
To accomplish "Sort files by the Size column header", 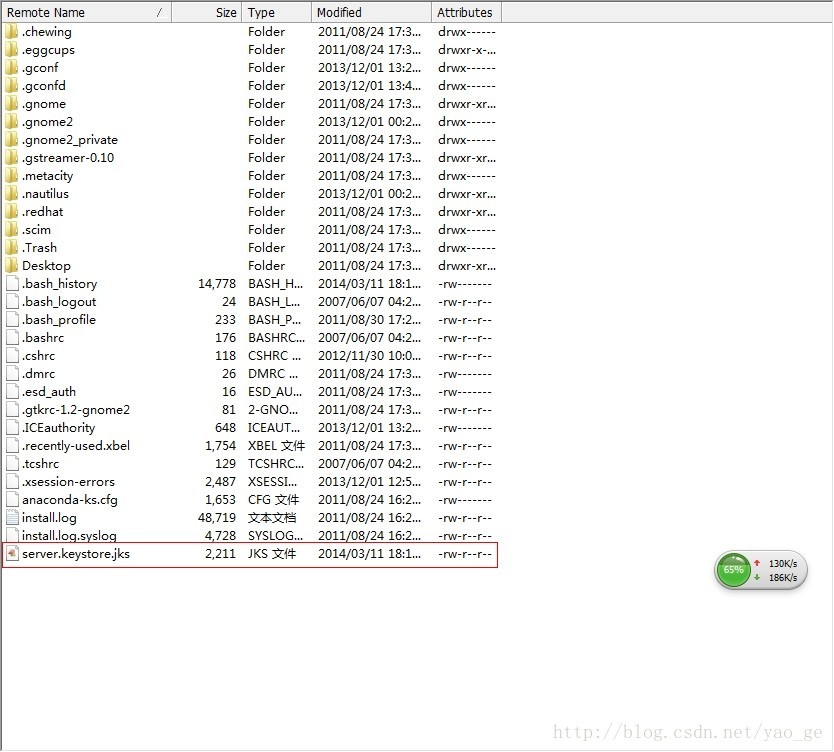I will tap(207, 12).
